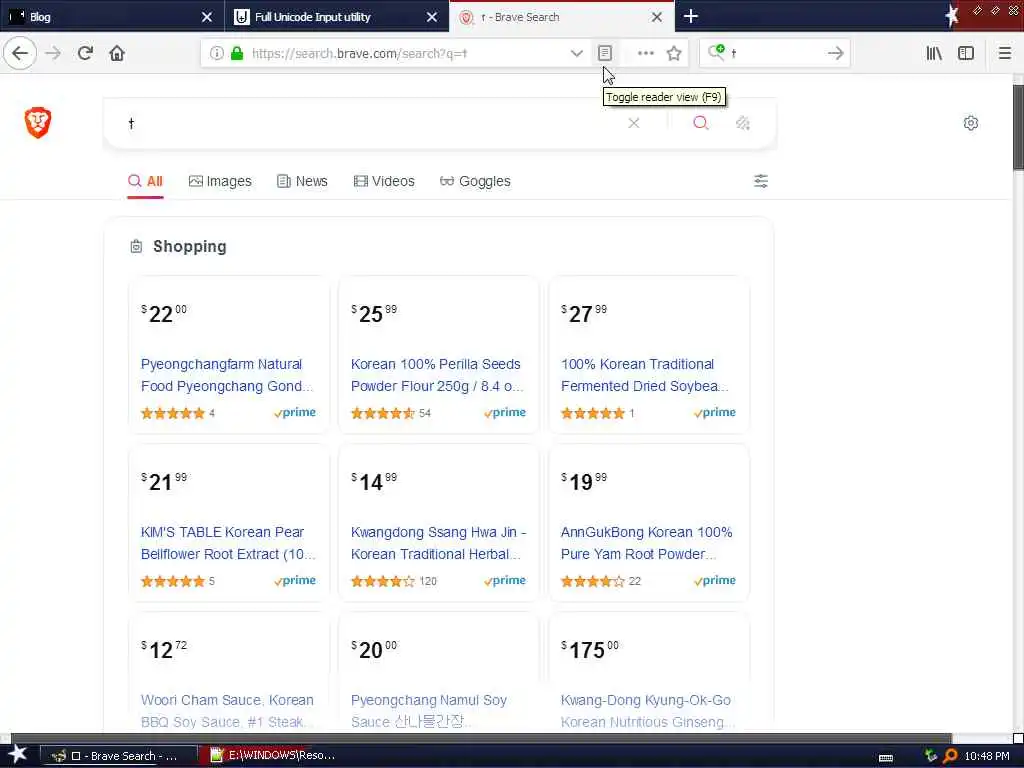Open the search filters sliders icon

click(760, 181)
